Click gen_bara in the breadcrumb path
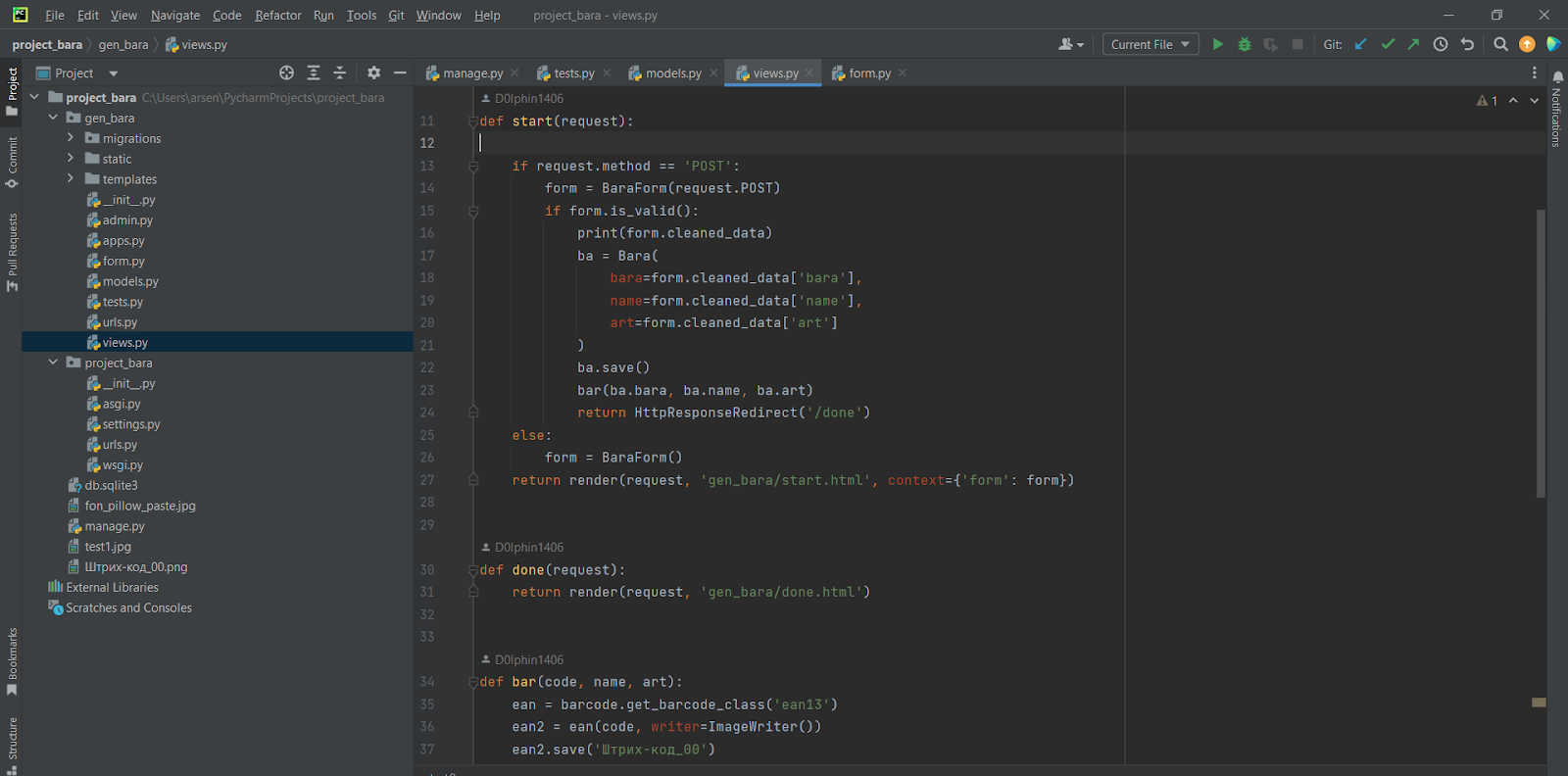Image resolution: width=1568 pixels, height=776 pixels. click(x=123, y=44)
